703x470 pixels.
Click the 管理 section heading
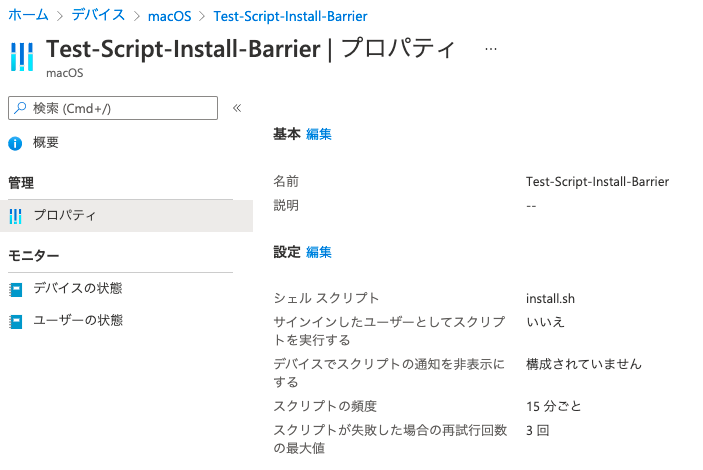tap(21, 183)
